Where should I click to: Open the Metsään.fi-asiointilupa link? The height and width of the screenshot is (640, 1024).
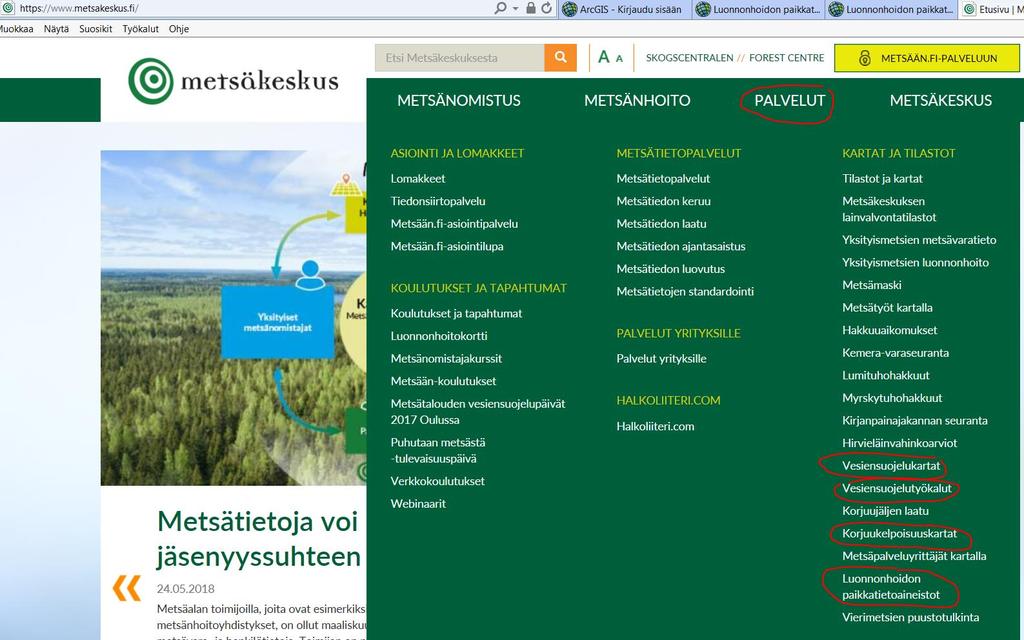point(447,246)
